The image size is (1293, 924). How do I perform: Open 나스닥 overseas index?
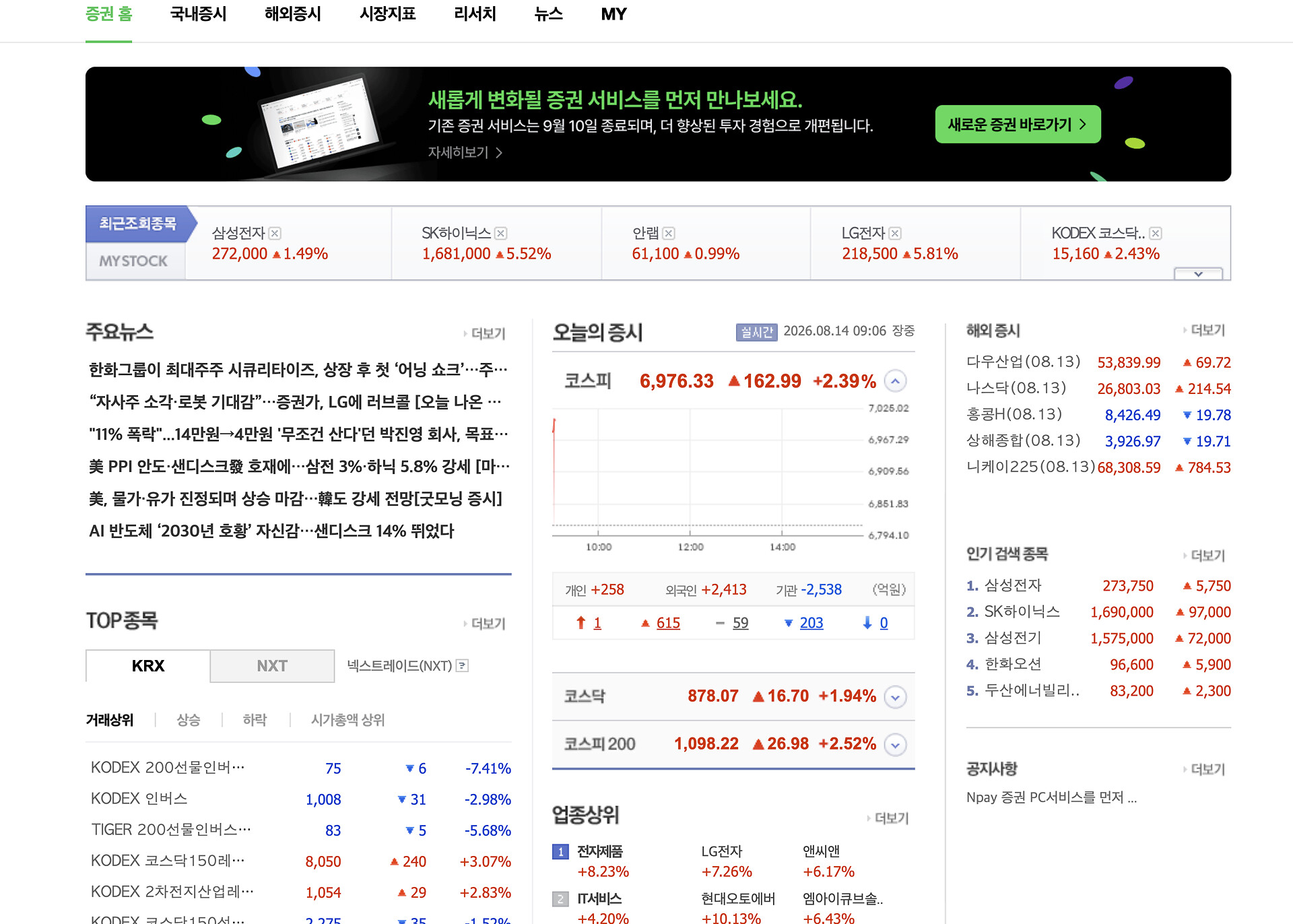click(1016, 389)
